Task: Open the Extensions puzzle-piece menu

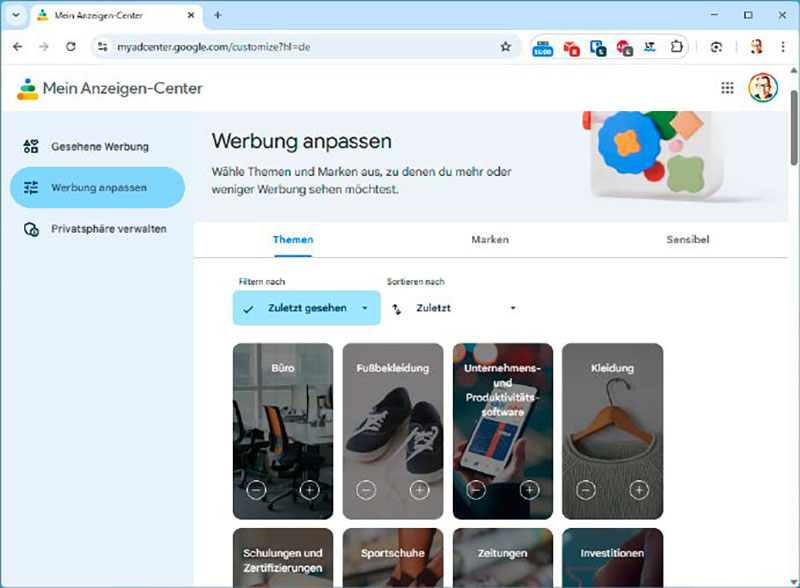Action: pos(677,46)
